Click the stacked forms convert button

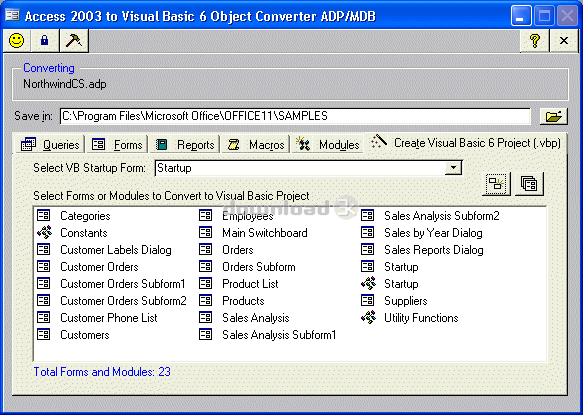click(529, 184)
